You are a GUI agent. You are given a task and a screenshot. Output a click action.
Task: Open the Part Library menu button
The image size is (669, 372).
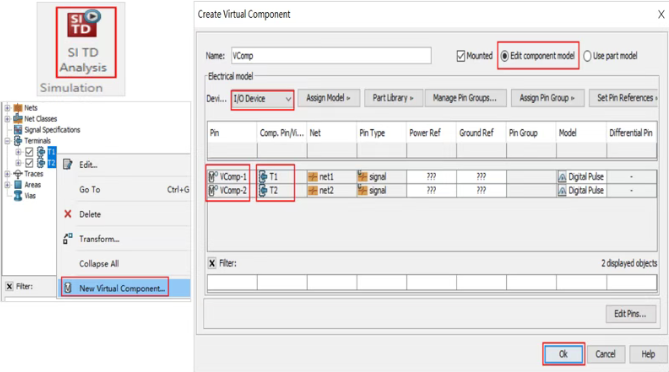pos(393,98)
